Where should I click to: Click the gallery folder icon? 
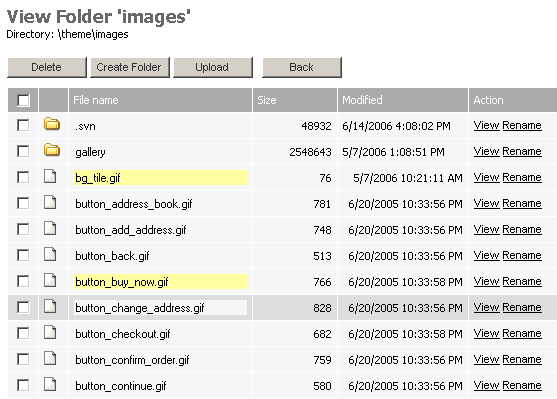click(x=52, y=150)
